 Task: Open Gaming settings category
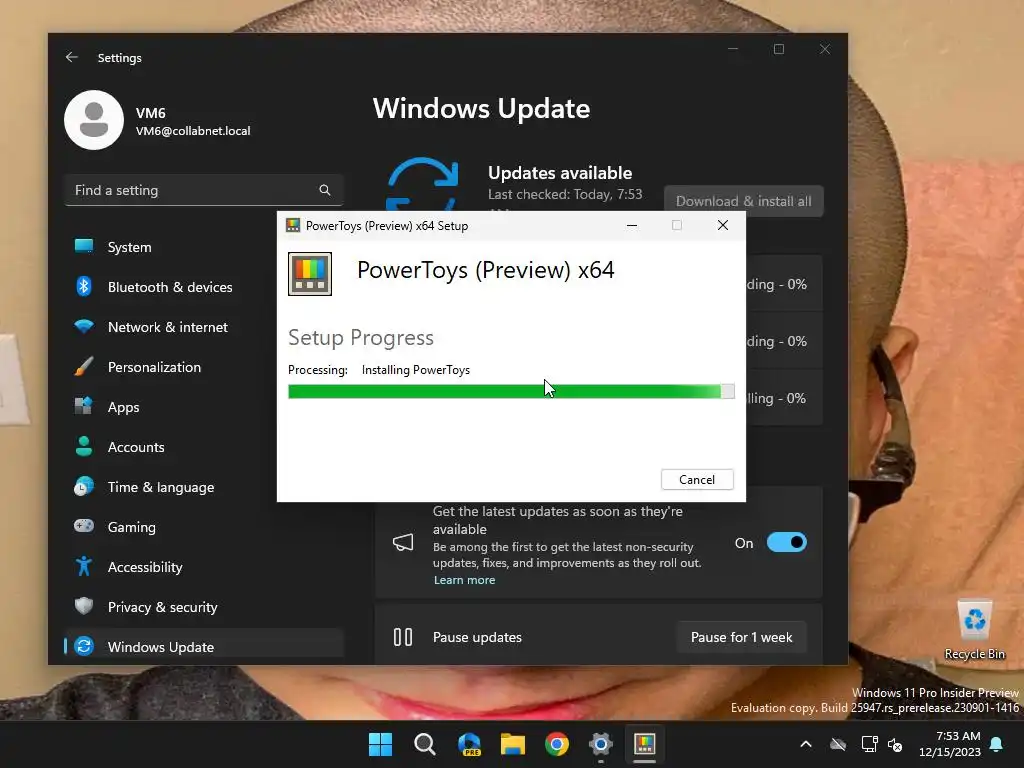(204, 526)
